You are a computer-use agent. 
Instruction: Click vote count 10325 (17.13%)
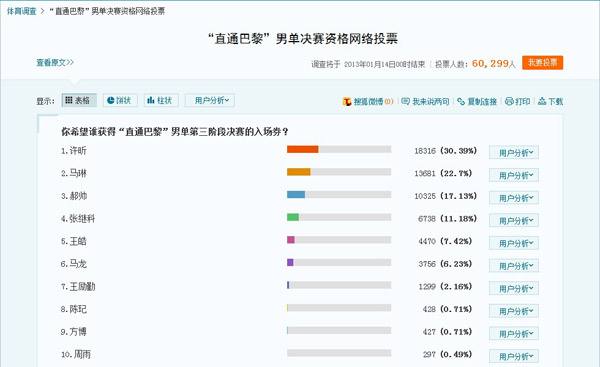coord(445,196)
